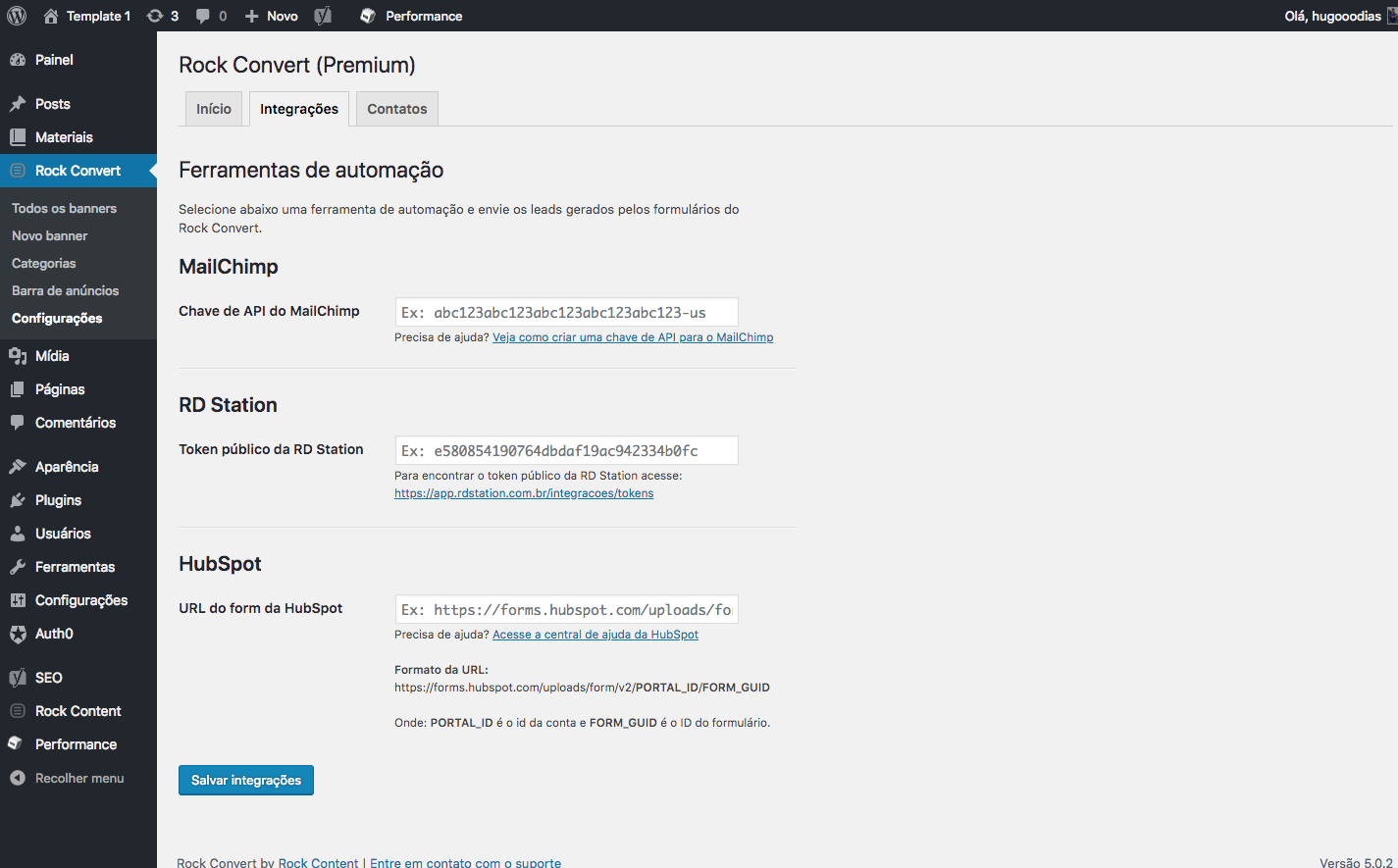
Task: Open the rdstation.com.br tokens link
Action: coord(524,493)
